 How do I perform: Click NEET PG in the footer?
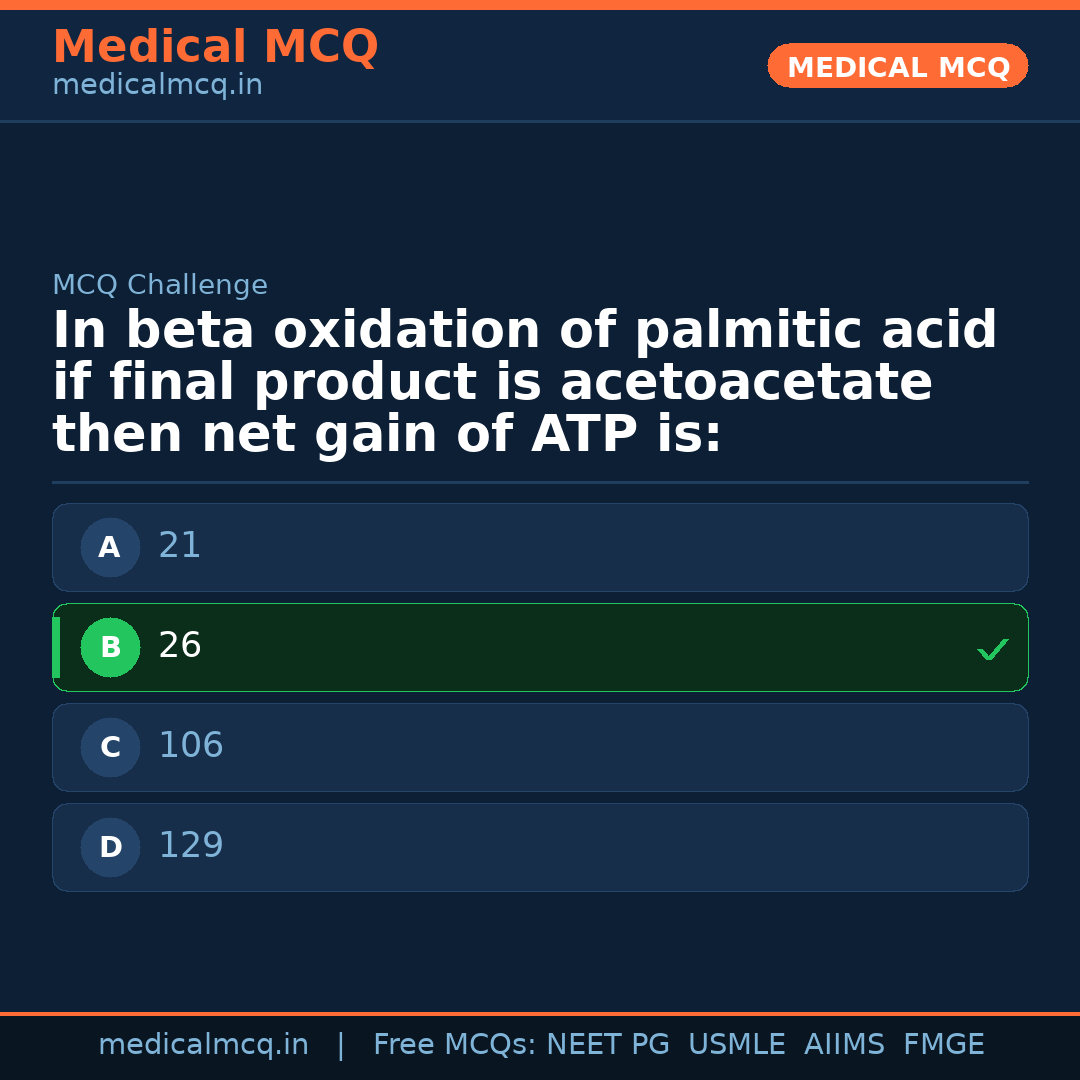pyautogui.click(x=608, y=1045)
